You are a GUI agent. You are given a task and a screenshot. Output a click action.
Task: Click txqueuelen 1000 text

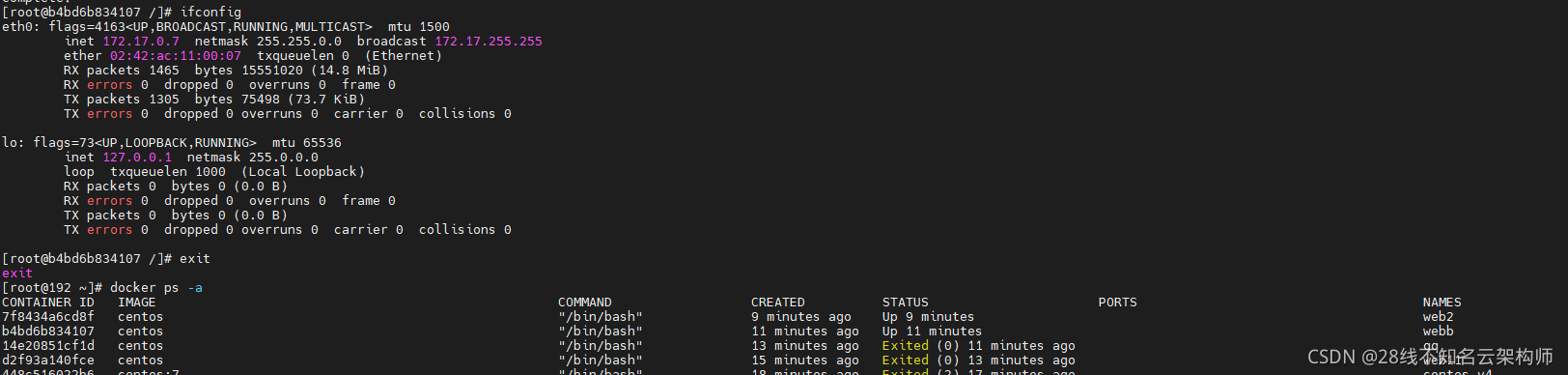point(168,172)
